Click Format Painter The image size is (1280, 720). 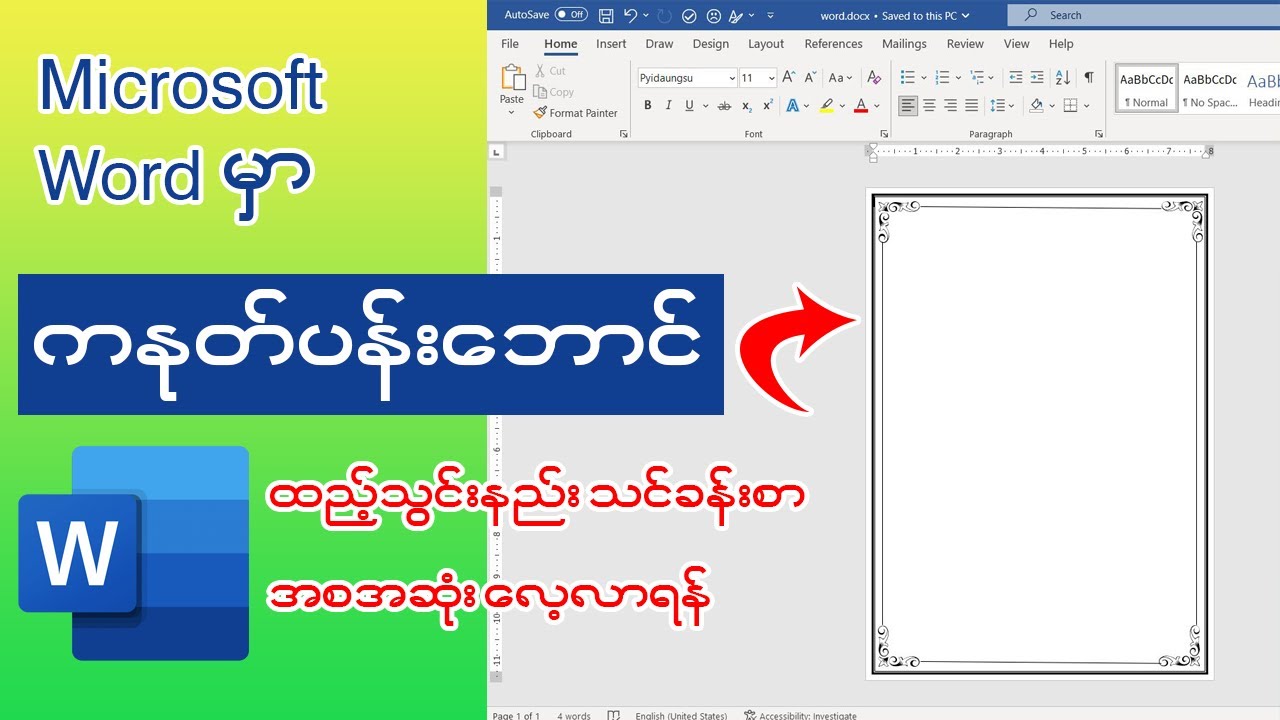(x=575, y=113)
